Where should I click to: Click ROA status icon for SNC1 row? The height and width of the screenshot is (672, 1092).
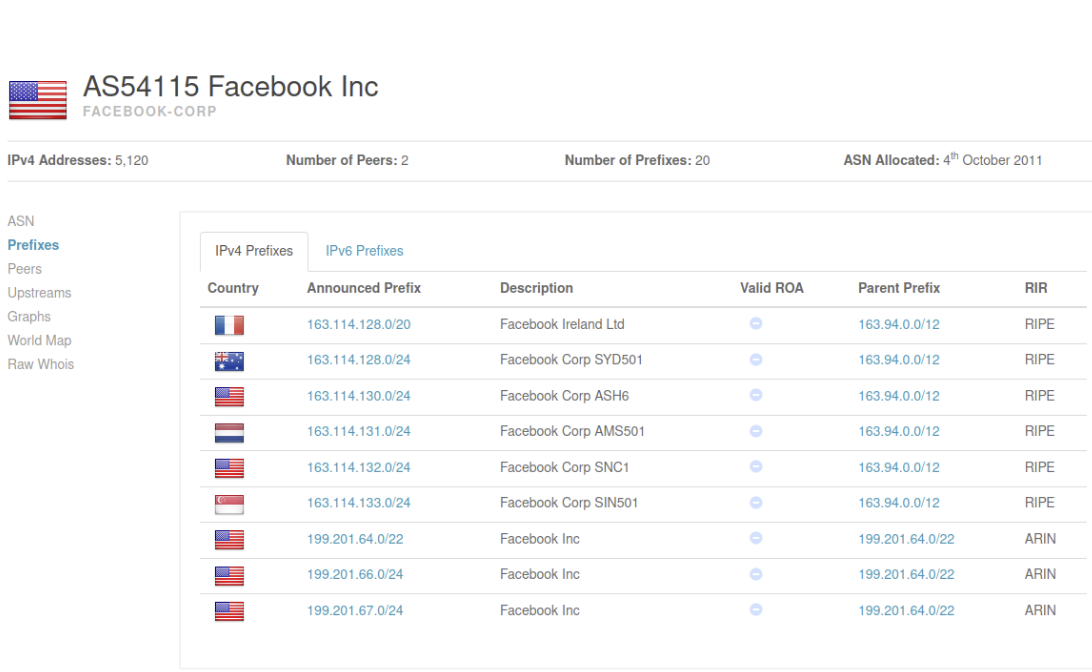pos(756,467)
